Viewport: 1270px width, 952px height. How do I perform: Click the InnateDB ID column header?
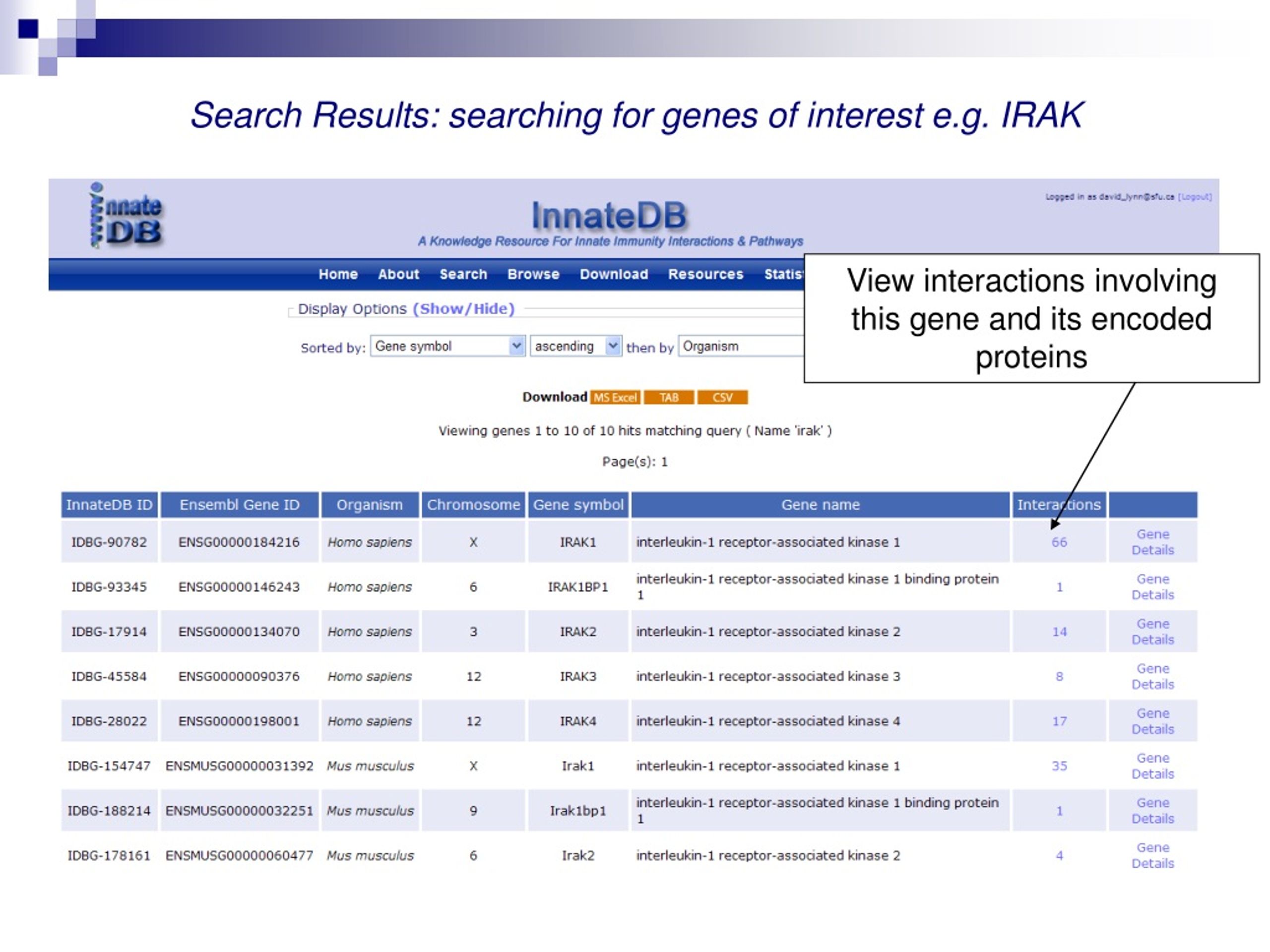pos(109,505)
